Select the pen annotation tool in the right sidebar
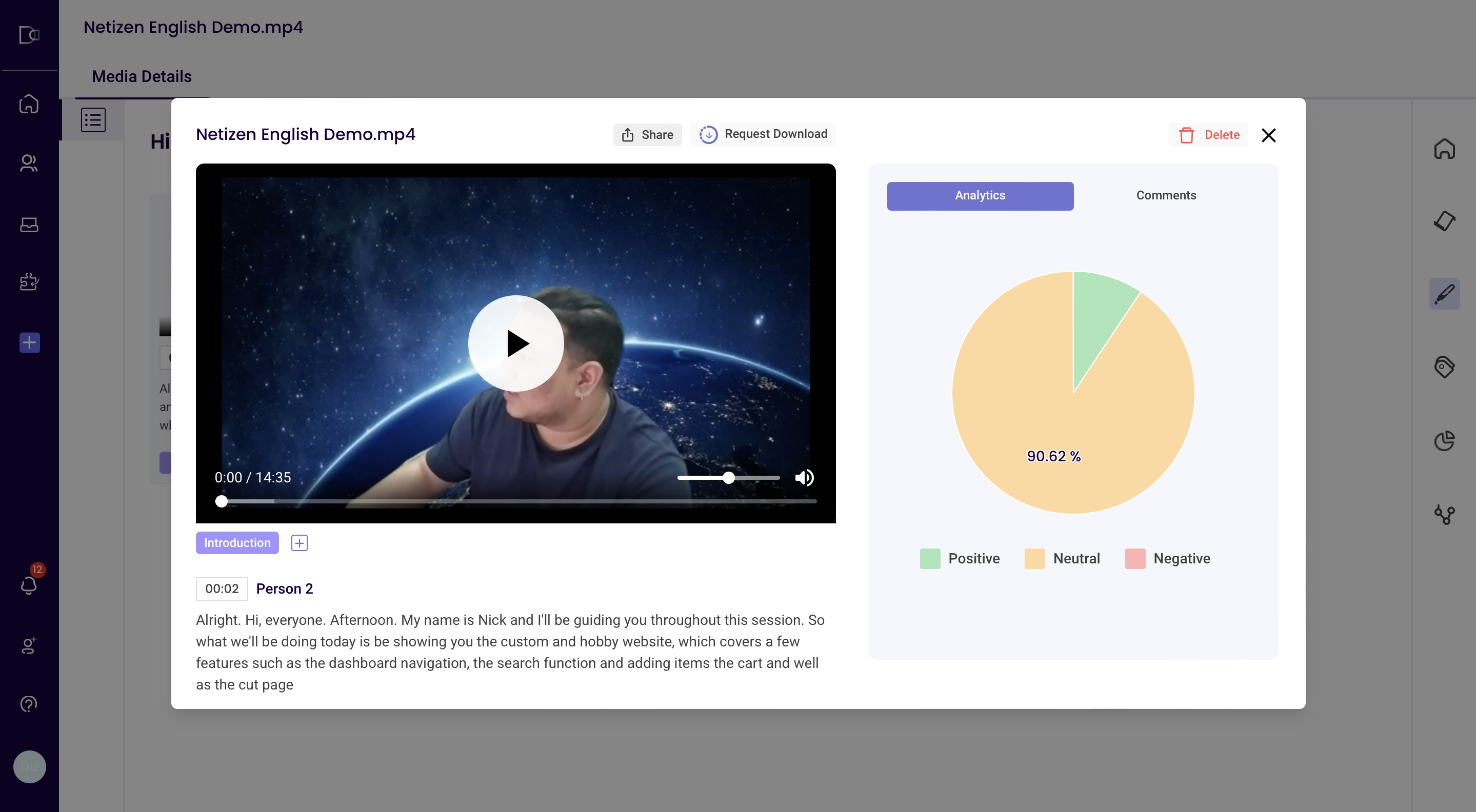Image resolution: width=1476 pixels, height=812 pixels. pyautogui.click(x=1445, y=293)
